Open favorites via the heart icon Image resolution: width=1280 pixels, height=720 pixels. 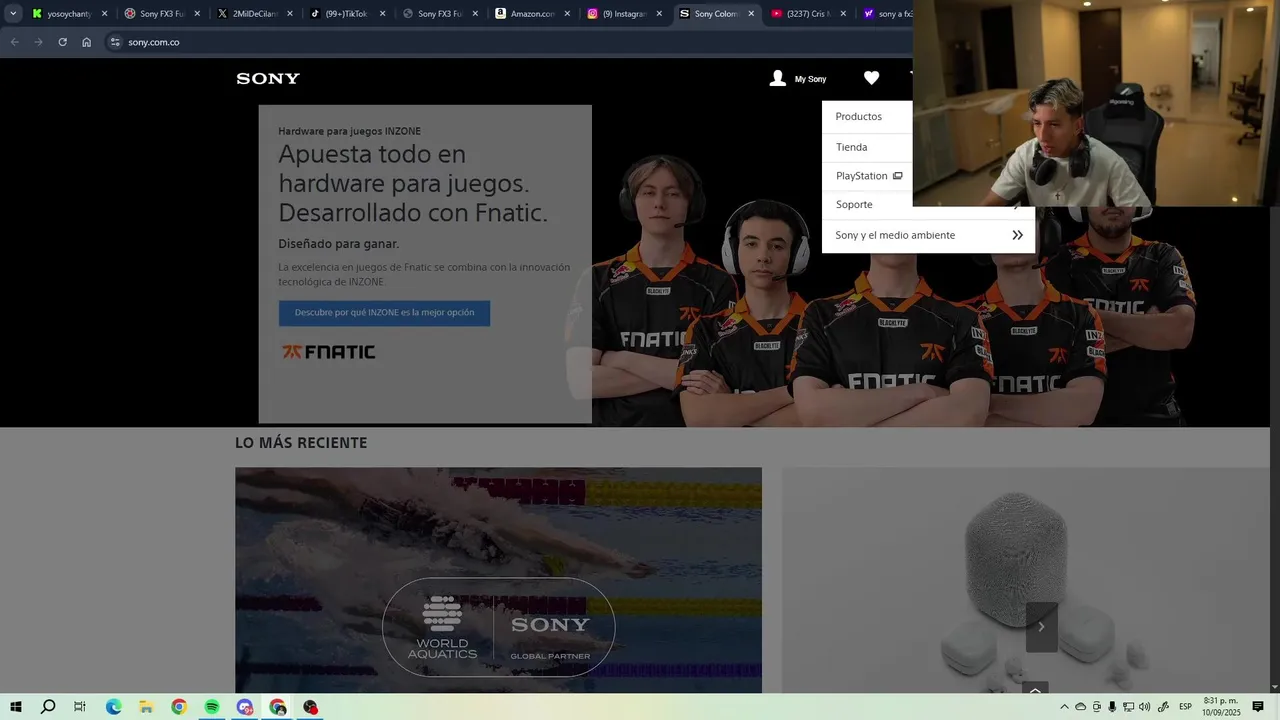tap(871, 78)
